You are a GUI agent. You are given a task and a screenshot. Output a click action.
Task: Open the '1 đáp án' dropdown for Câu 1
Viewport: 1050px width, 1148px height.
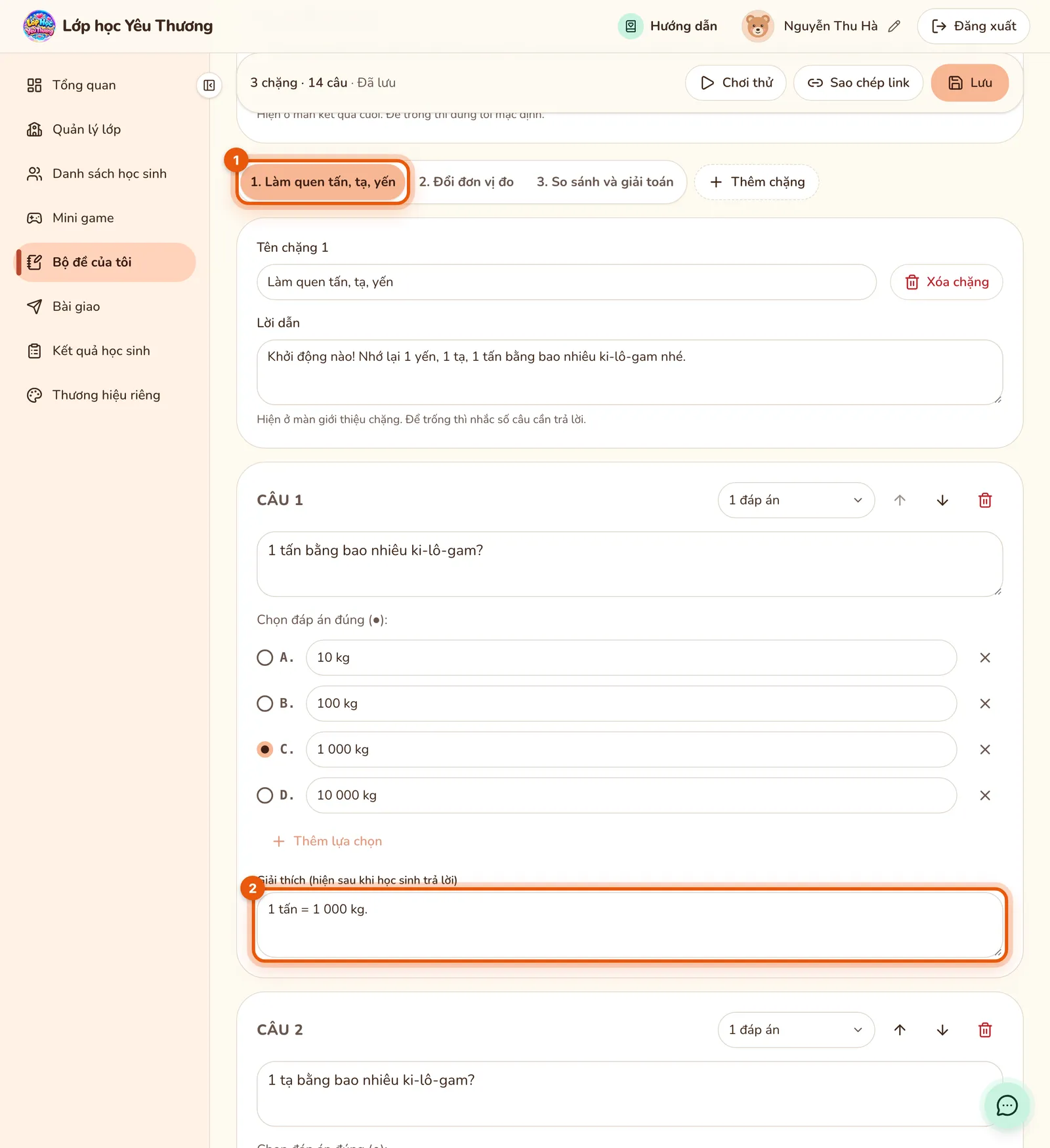click(x=796, y=501)
